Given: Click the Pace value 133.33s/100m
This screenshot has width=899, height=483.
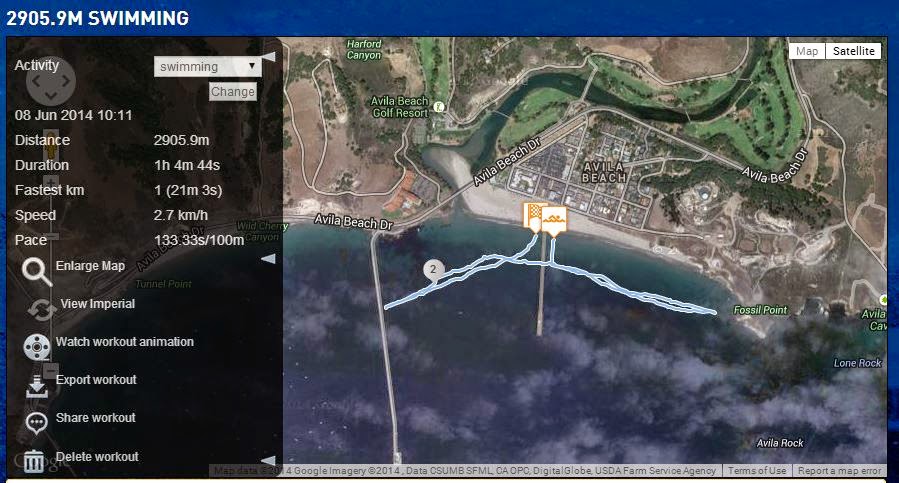Looking at the screenshot, I should (x=199, y=240).
